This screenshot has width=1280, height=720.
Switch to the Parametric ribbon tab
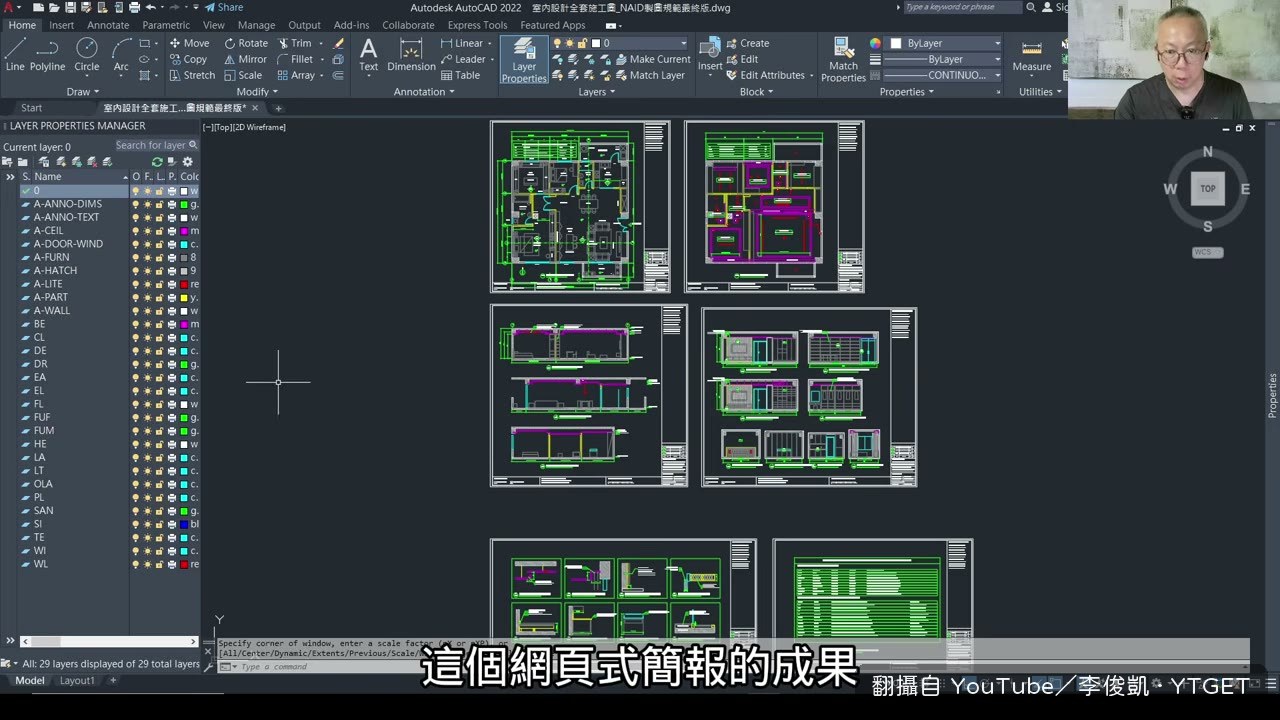click(x=166, y=25)
